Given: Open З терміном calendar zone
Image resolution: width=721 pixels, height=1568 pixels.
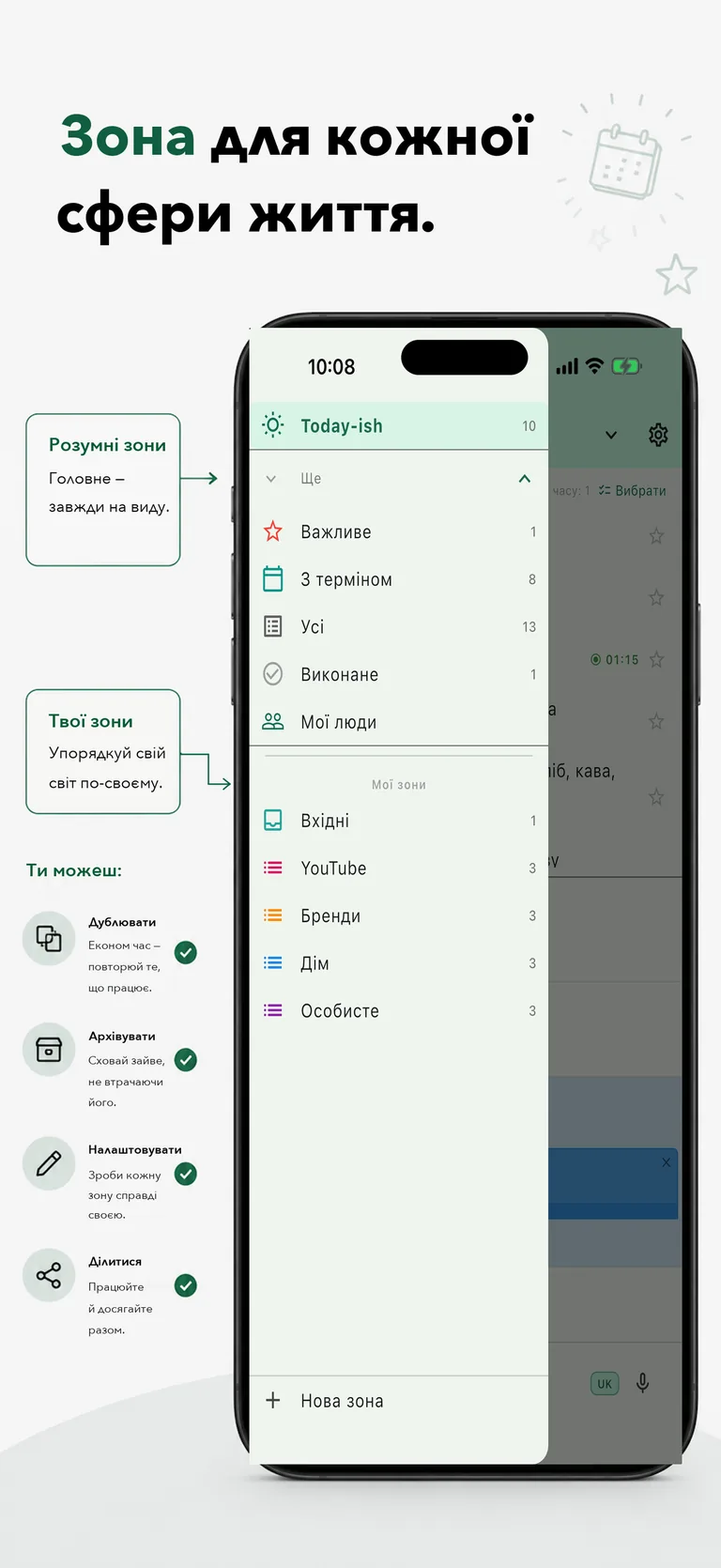Looking at the screenshot, I should click(399, 579).
